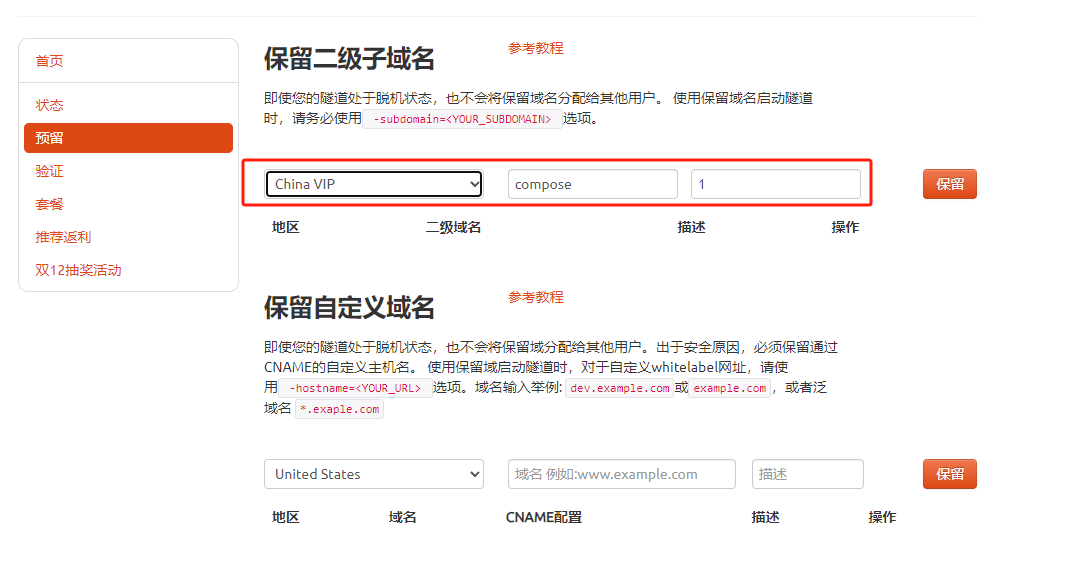This screenshot has height=571, width=1087.
Task: Click the 操作 header in custom domain table
Action: click(x=882, y=518)
